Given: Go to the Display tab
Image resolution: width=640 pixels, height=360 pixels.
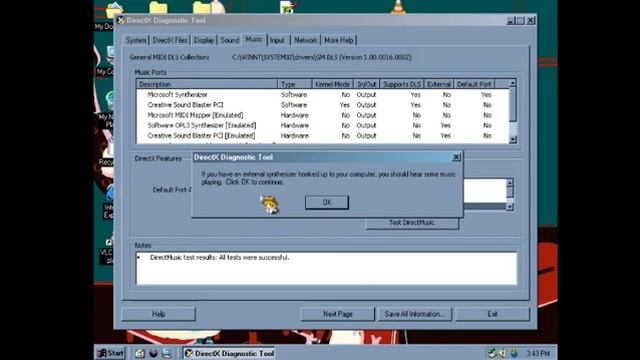Looking at the screenshot, I should 204,40.
